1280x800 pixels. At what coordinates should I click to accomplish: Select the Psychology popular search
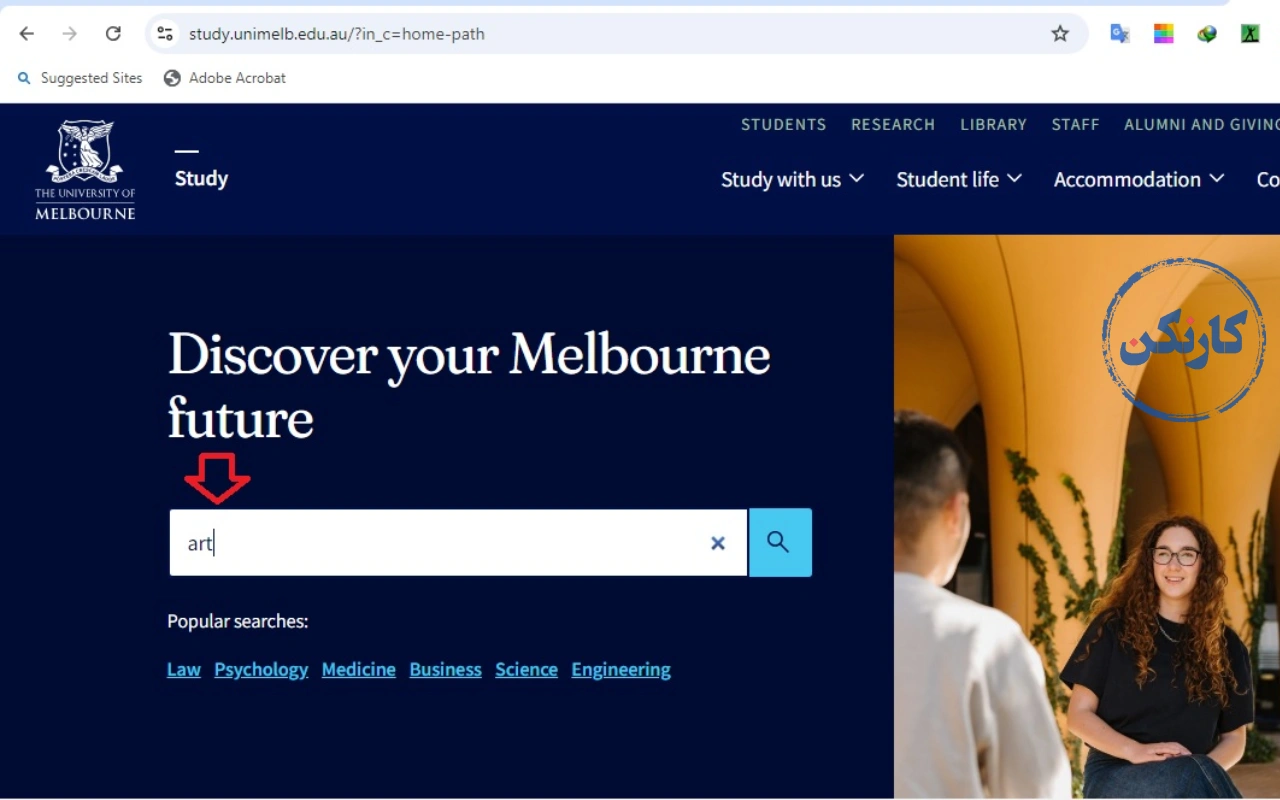click(x=261, y=670)
